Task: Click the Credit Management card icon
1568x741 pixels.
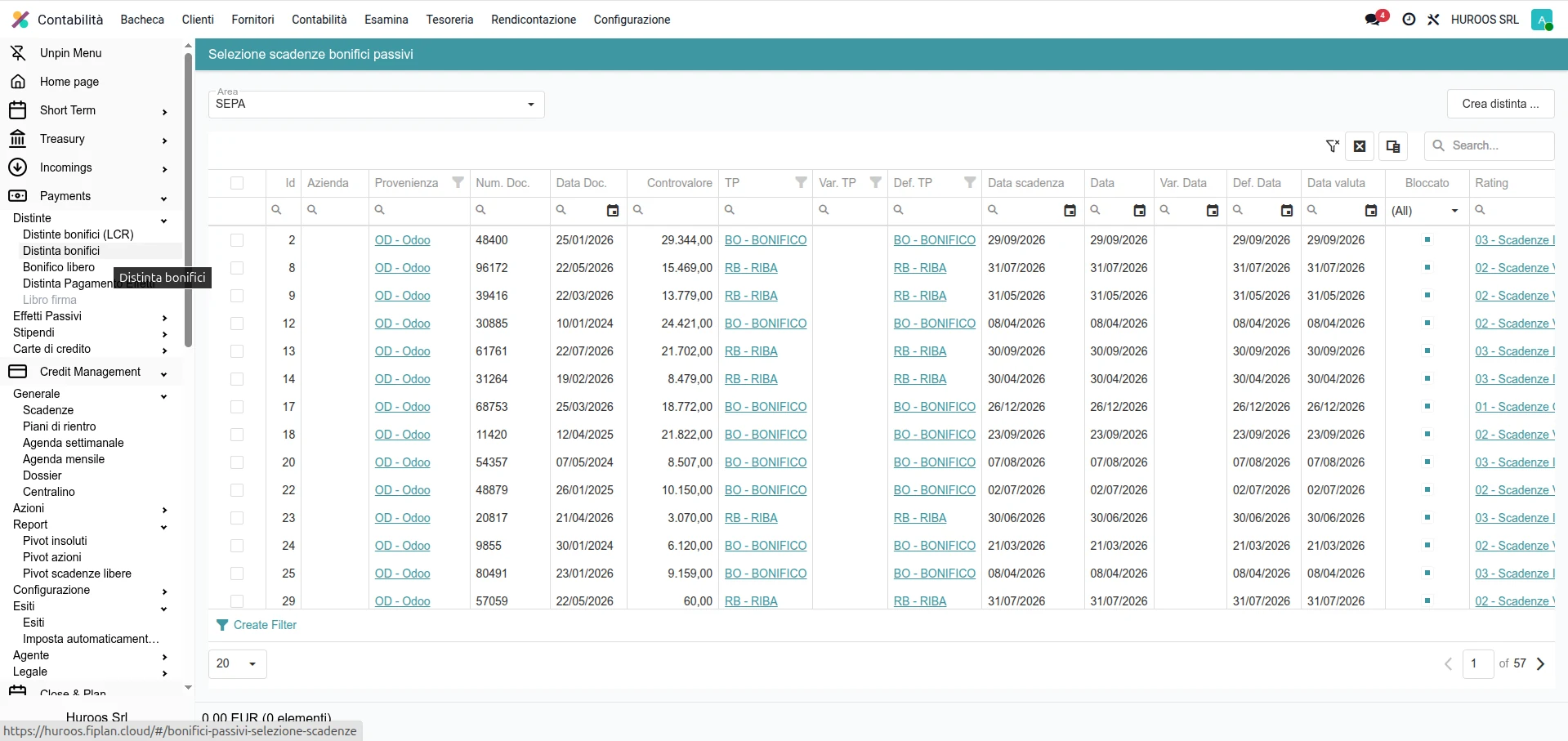Action: [17, 372]
